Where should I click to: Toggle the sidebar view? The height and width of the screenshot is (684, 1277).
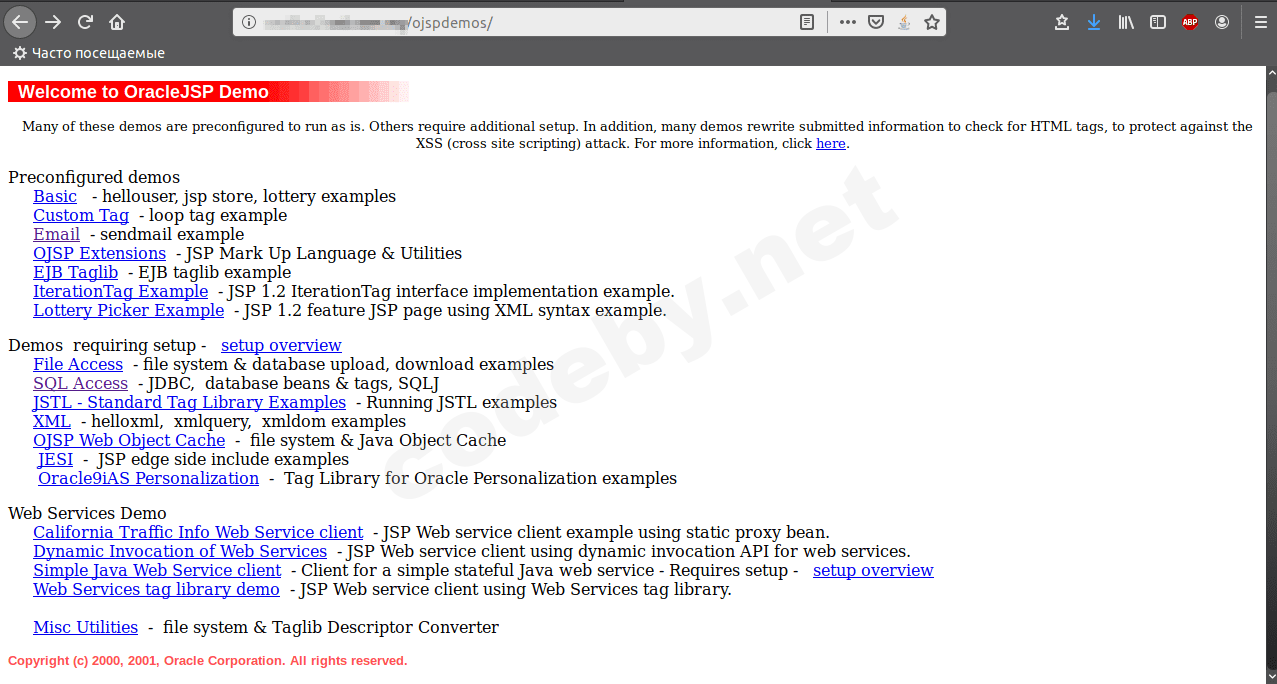[x=1158, y=22]
